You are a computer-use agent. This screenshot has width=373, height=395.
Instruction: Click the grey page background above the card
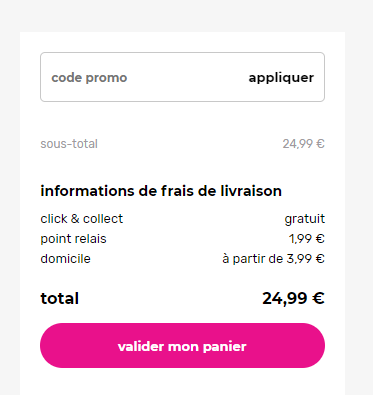click(182, 16)
